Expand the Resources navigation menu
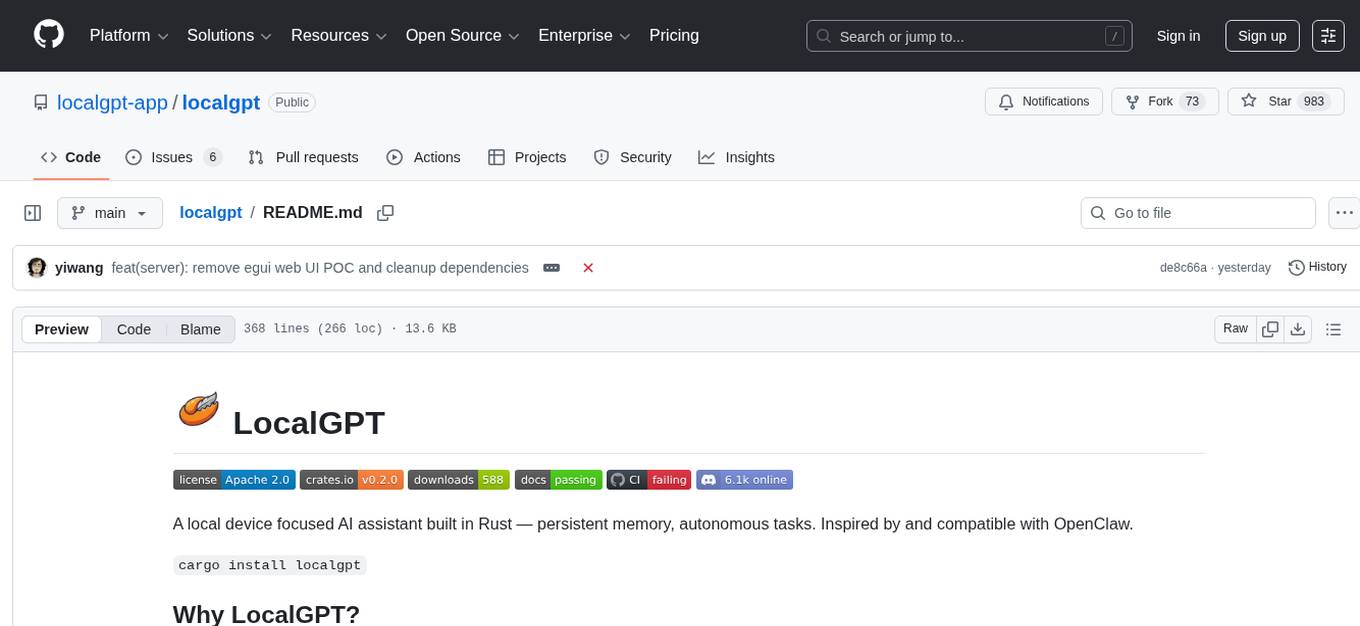 pos(338,35)
